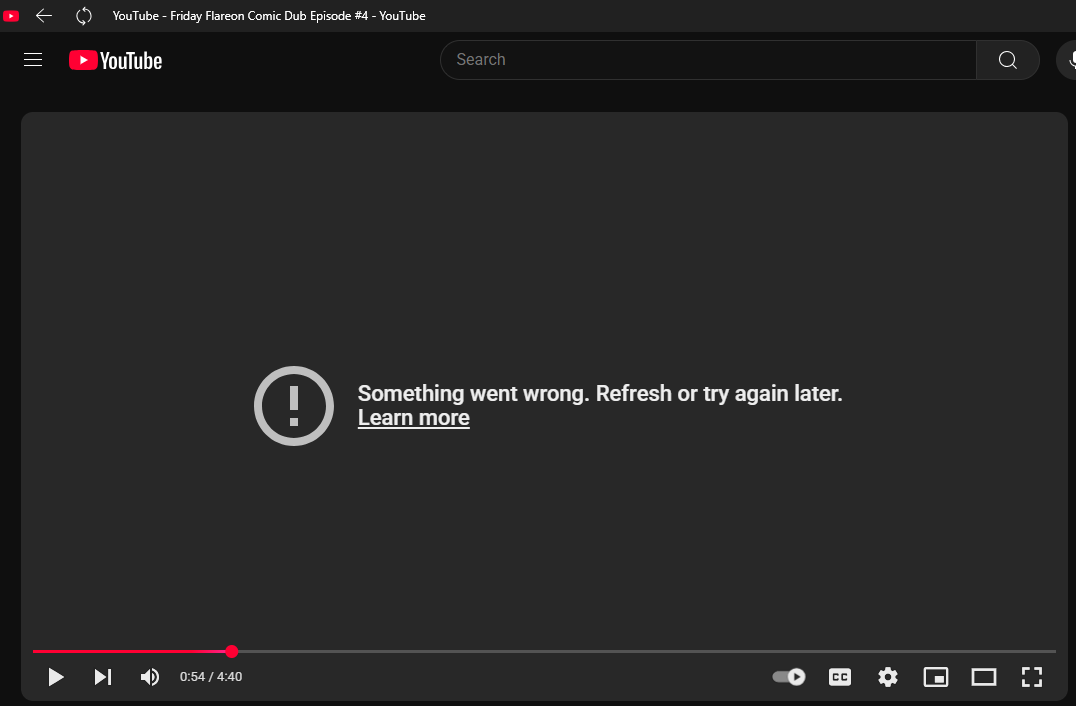Enter fullscreen mode
Image resolution: width=1076 pixels, height=706 pixels.
(1031, 677)
